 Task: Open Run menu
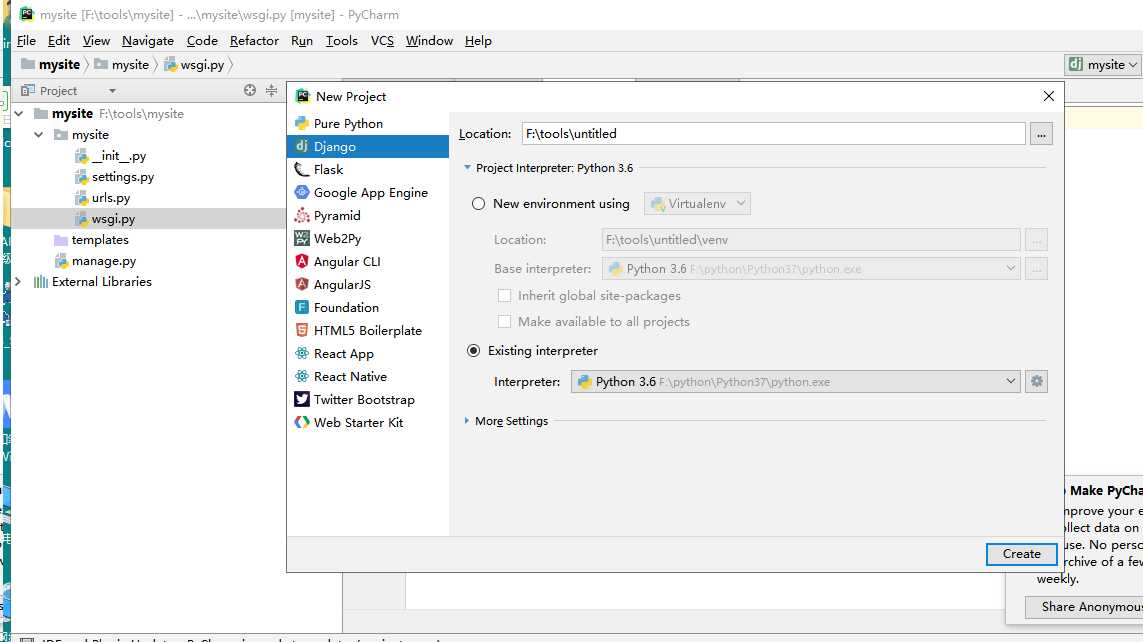click(x=302, y=41)
